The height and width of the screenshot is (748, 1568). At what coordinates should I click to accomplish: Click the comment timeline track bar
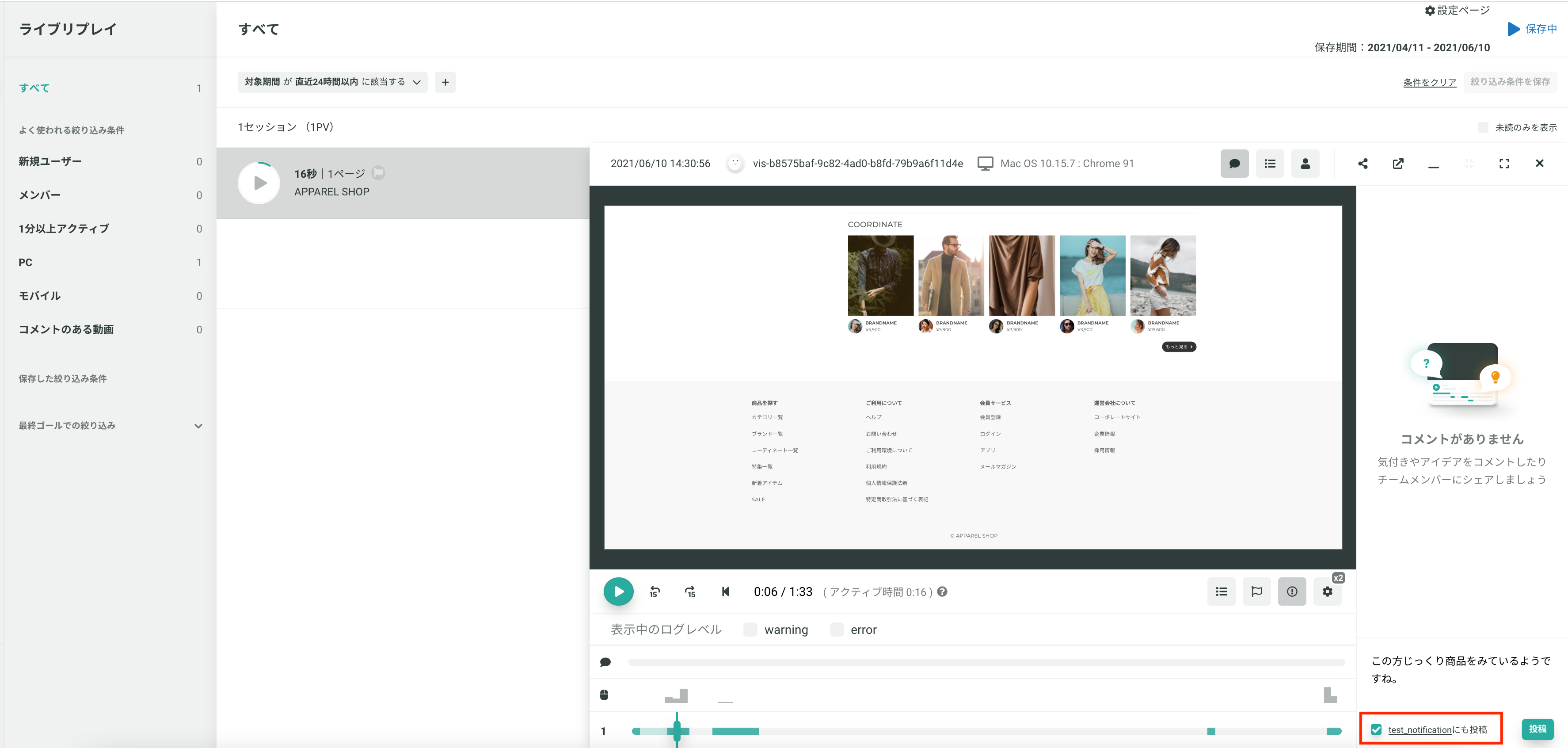point(986,662)
